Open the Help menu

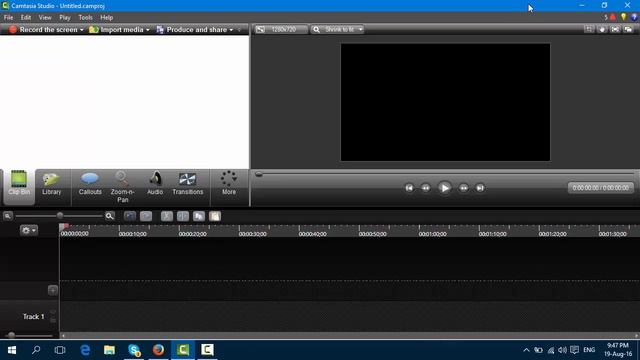(107, 18)
